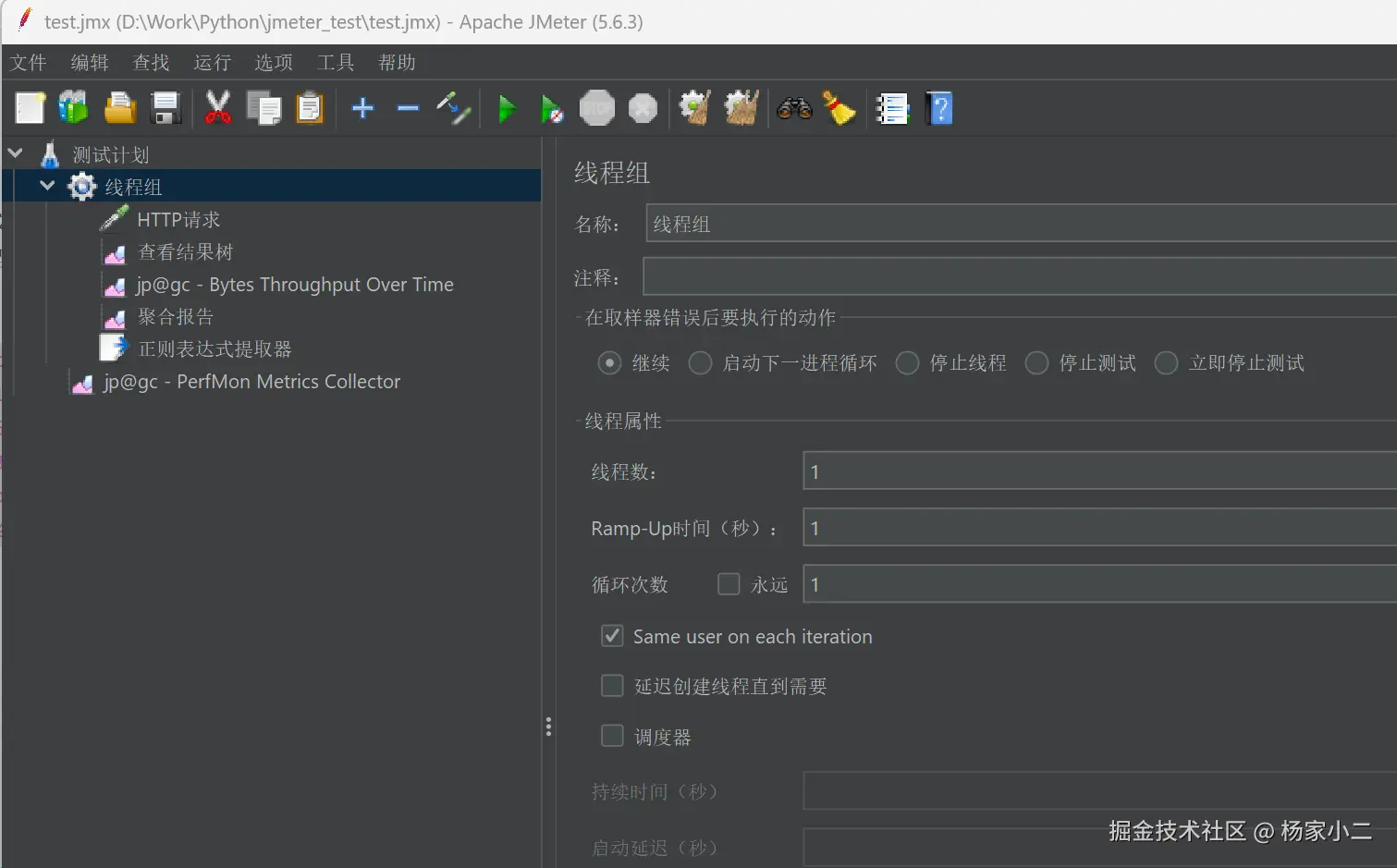1397x868 pixels.
Task: Select the 继续 radio button
Action: (609, 363)
